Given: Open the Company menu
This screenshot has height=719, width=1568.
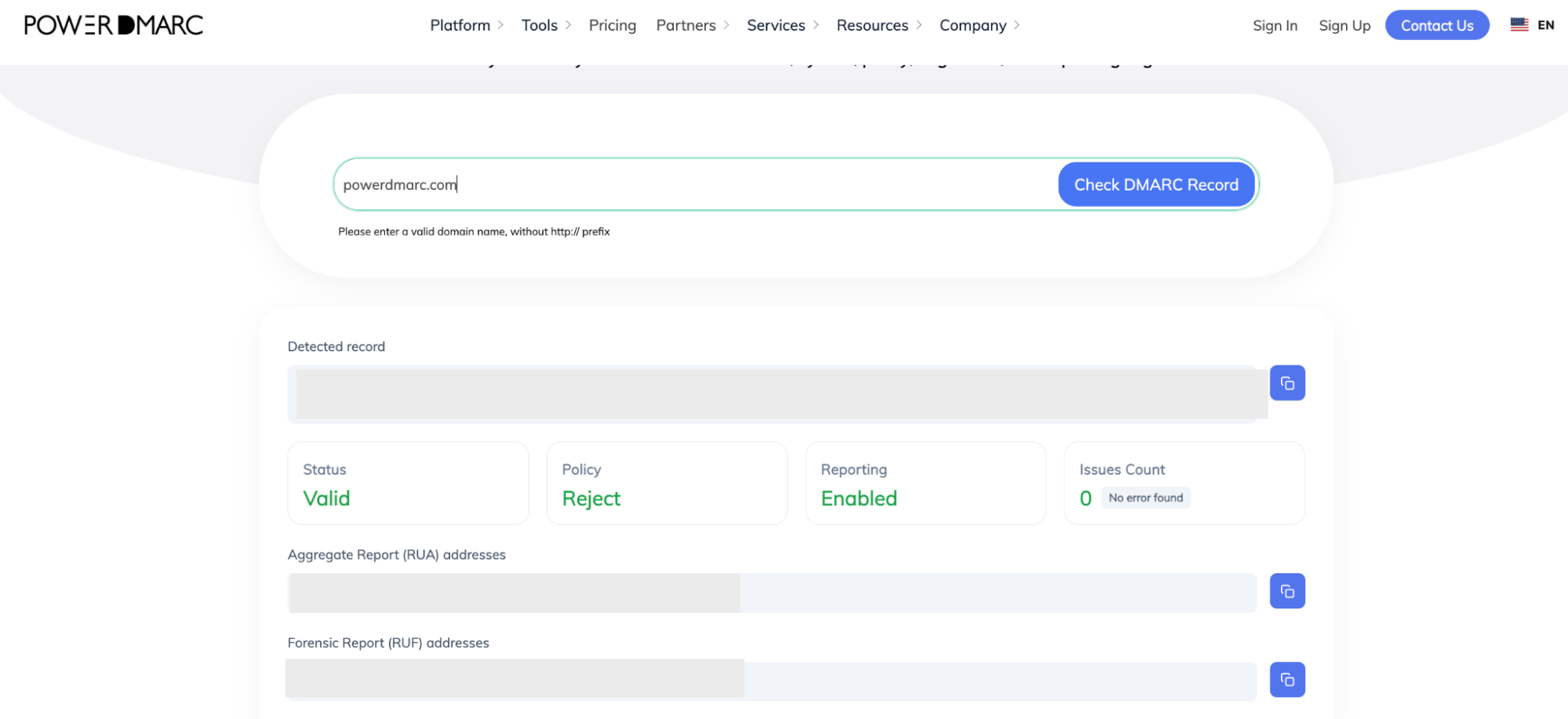Looking at the screenshot, I should pyautogui.click(x=973, y=25).
